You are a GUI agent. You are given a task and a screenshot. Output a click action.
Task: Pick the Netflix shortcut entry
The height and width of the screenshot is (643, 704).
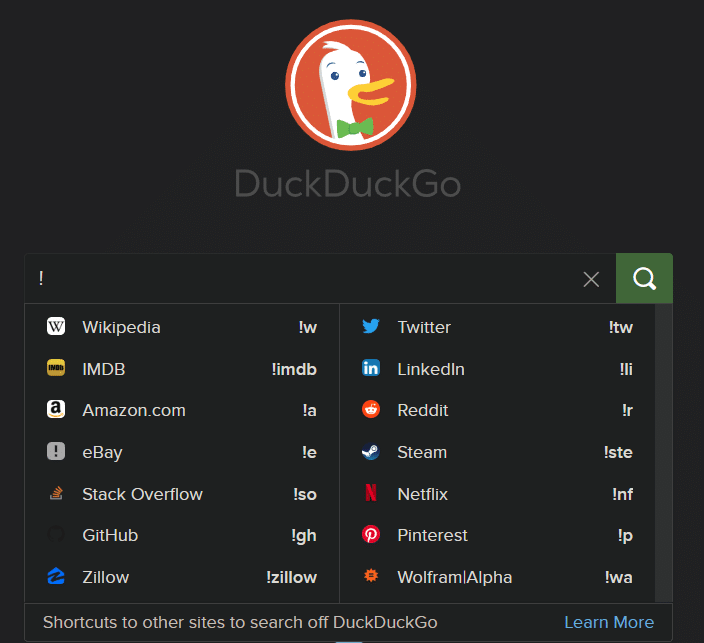[x=497, y=494]
